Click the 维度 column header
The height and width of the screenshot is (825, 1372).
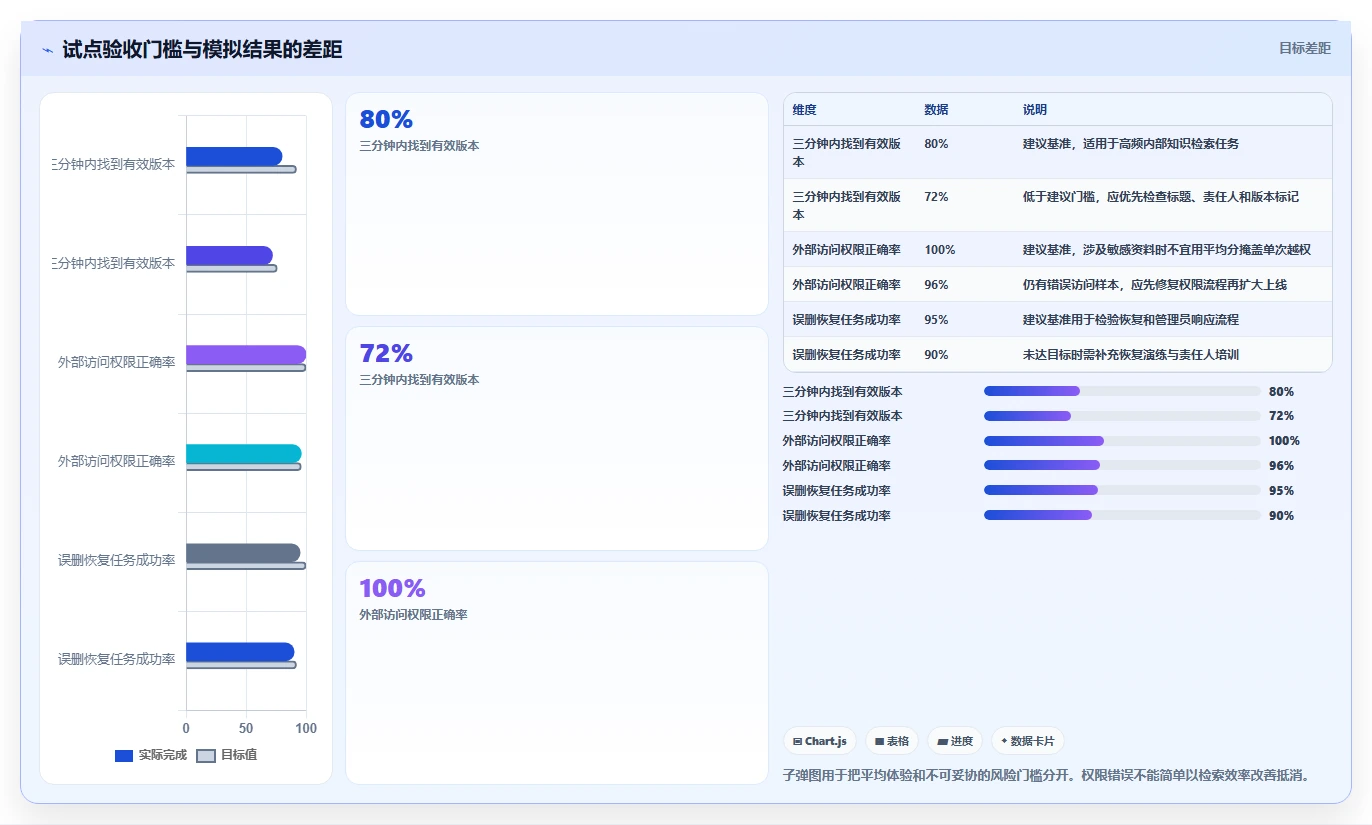click(x=804, y=110)
